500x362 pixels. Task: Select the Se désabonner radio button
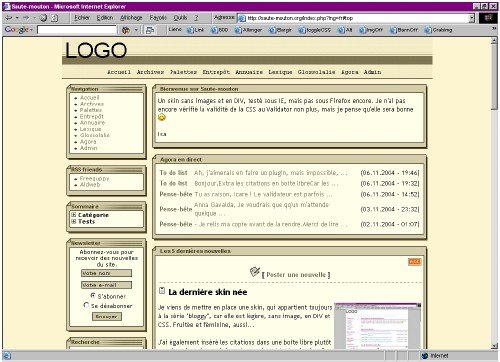(x=86, y=305)
